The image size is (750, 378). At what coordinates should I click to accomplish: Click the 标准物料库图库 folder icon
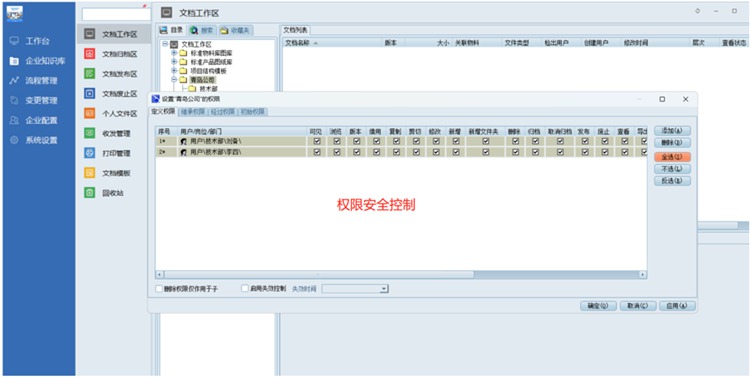coord(183,53)
